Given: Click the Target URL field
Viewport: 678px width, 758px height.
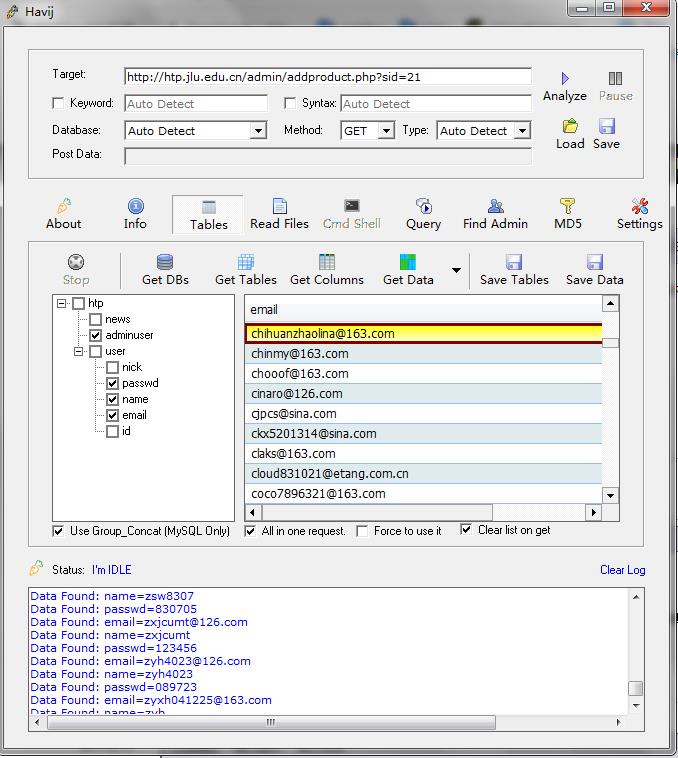Looking at the screenshot, I should (x=328, y=77).
